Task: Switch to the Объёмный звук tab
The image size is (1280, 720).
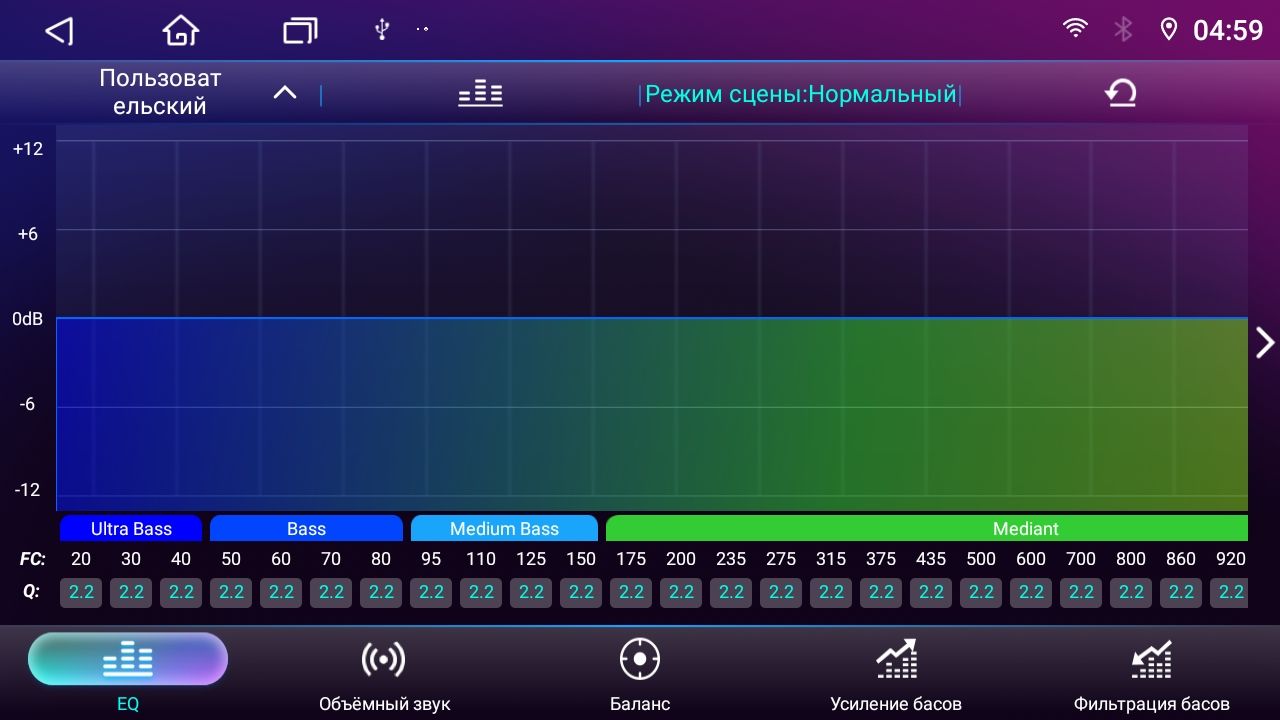Action: click(x=384, y=674)
